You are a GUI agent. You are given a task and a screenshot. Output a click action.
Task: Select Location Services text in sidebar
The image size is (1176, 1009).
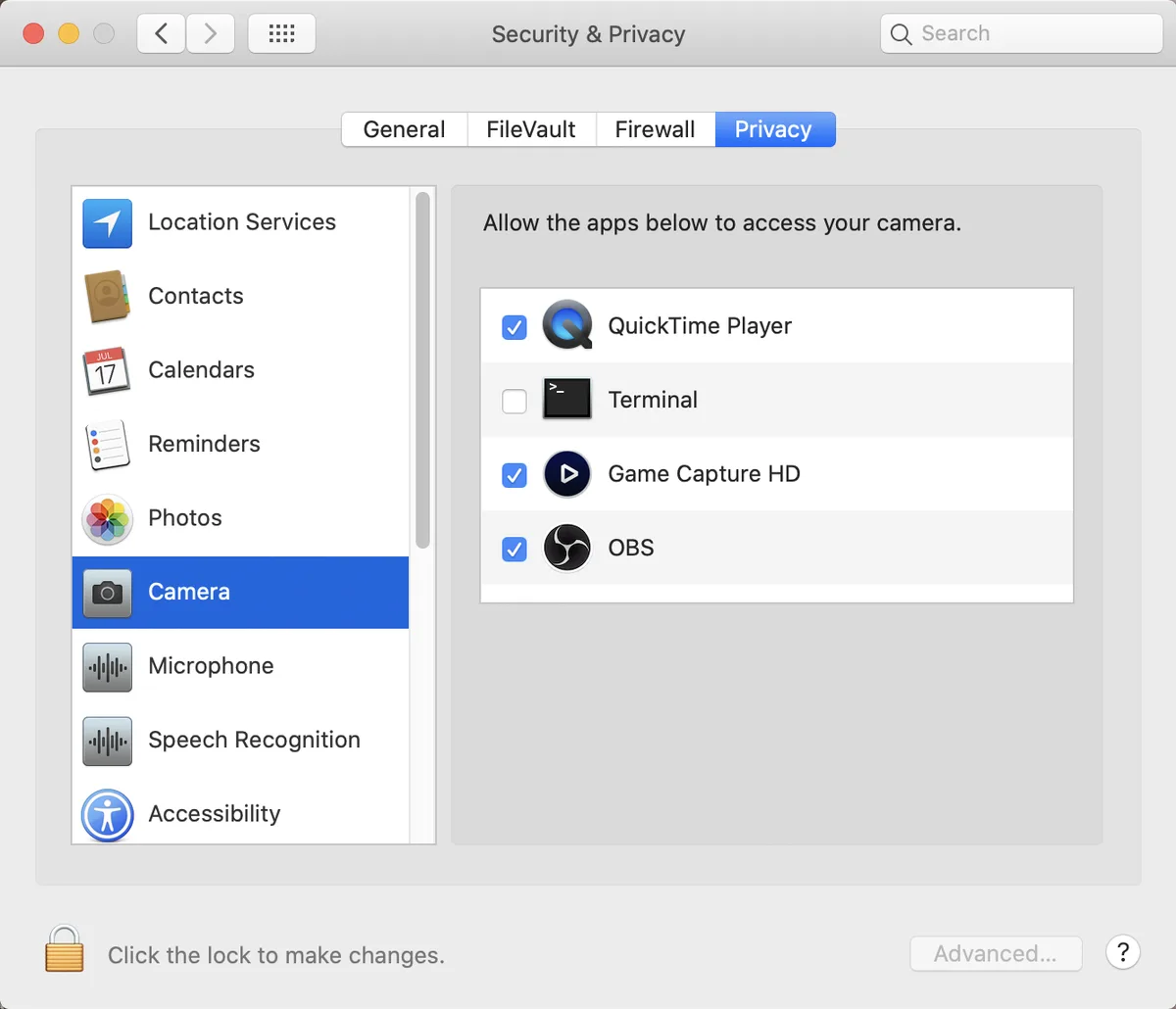click(242, 222)
